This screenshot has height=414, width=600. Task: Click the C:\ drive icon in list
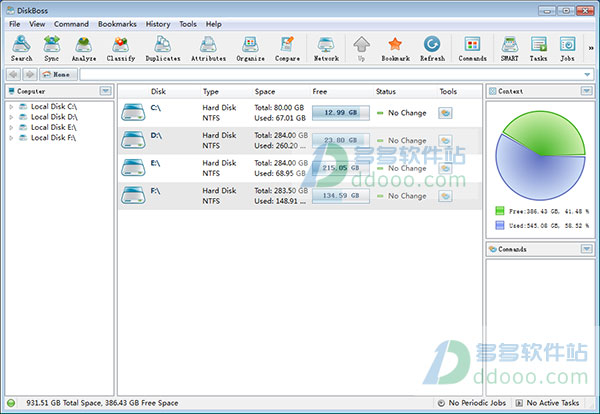[133, 112]
